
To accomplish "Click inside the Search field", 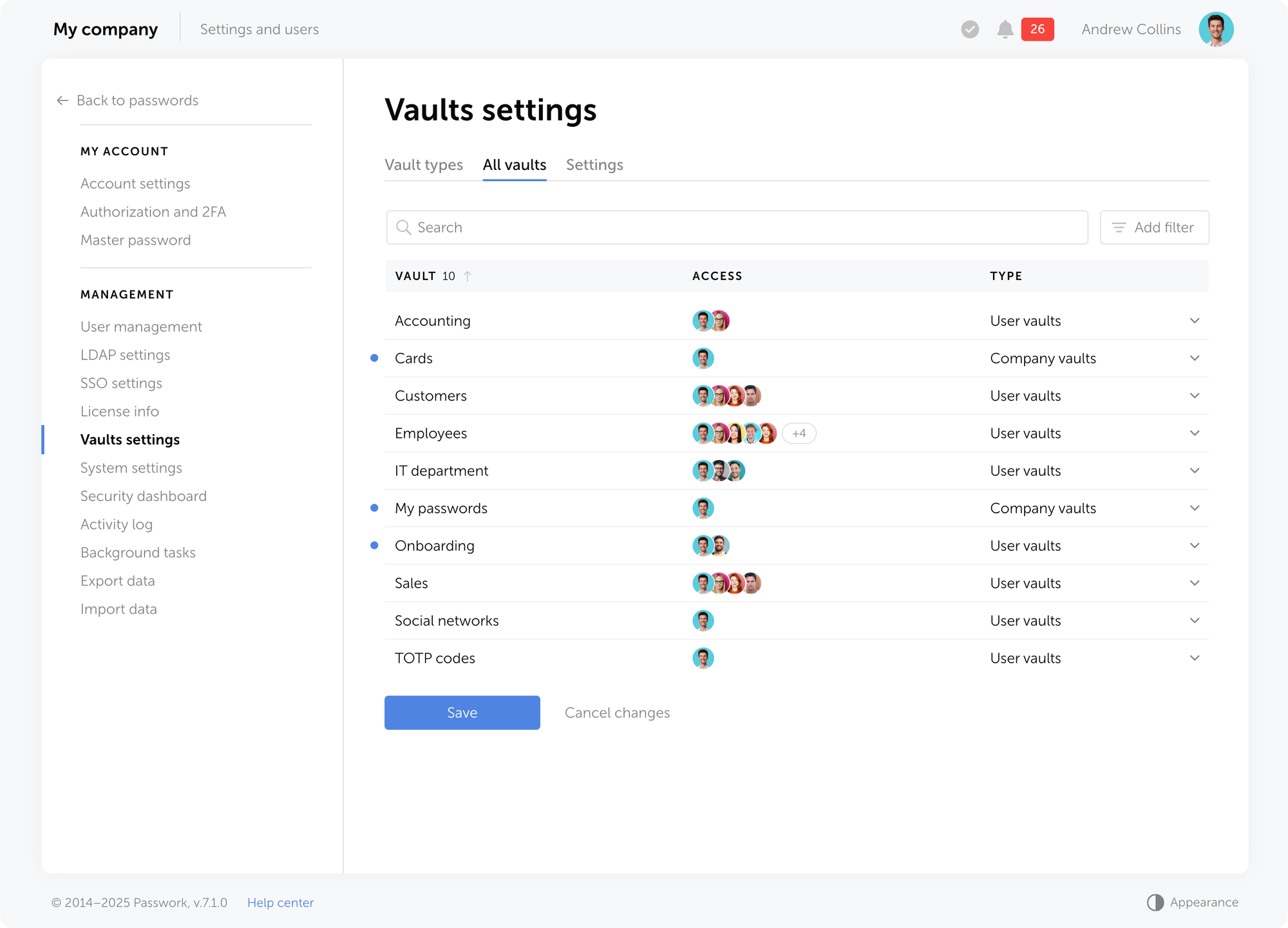I will (644, 227).
